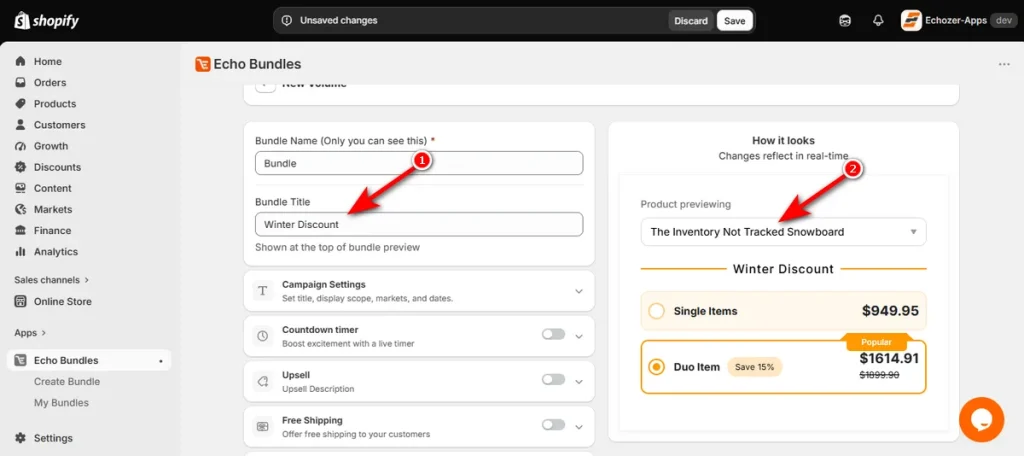Discard unsaved changes

pos(691,21)
